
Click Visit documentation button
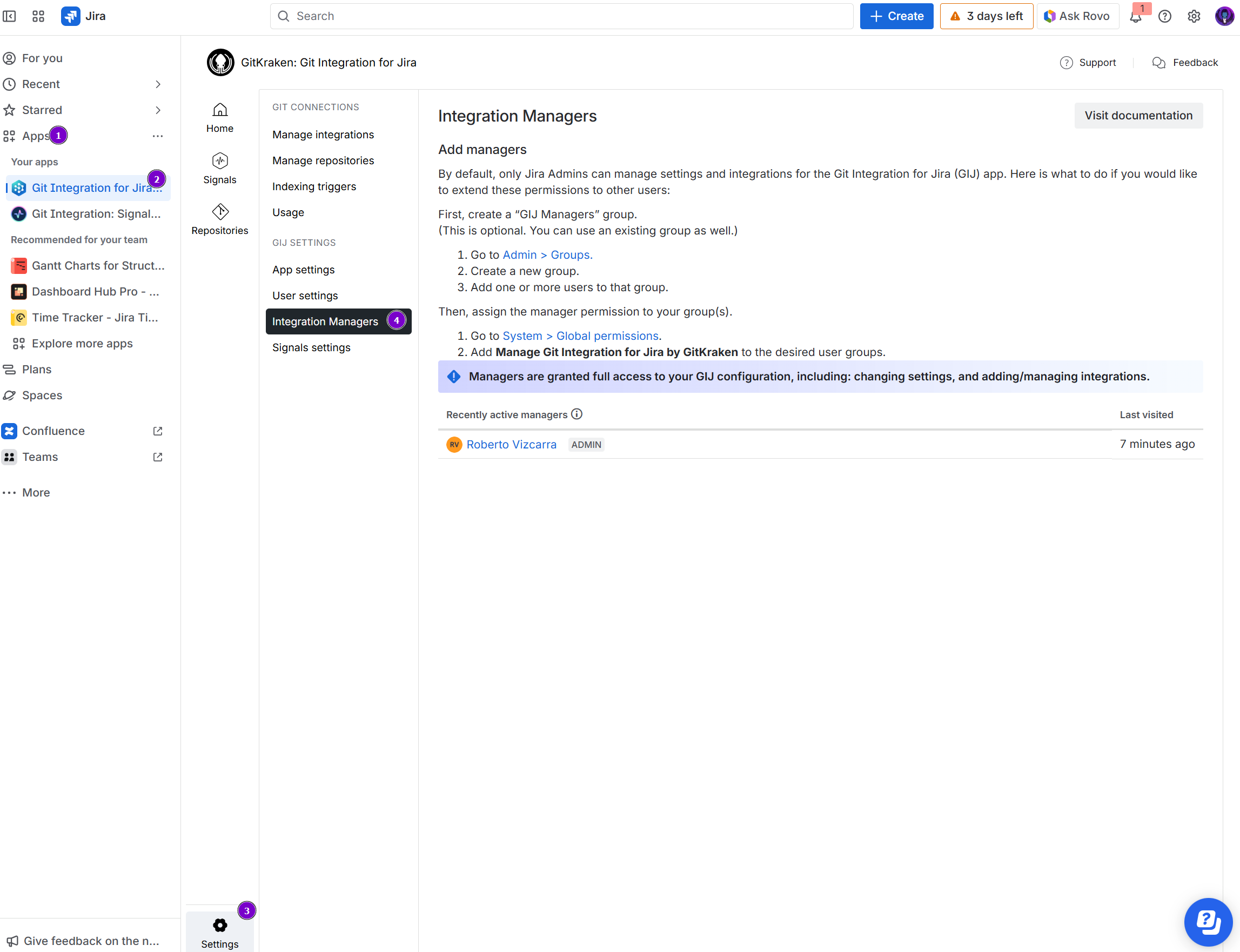coord(1138,116)
